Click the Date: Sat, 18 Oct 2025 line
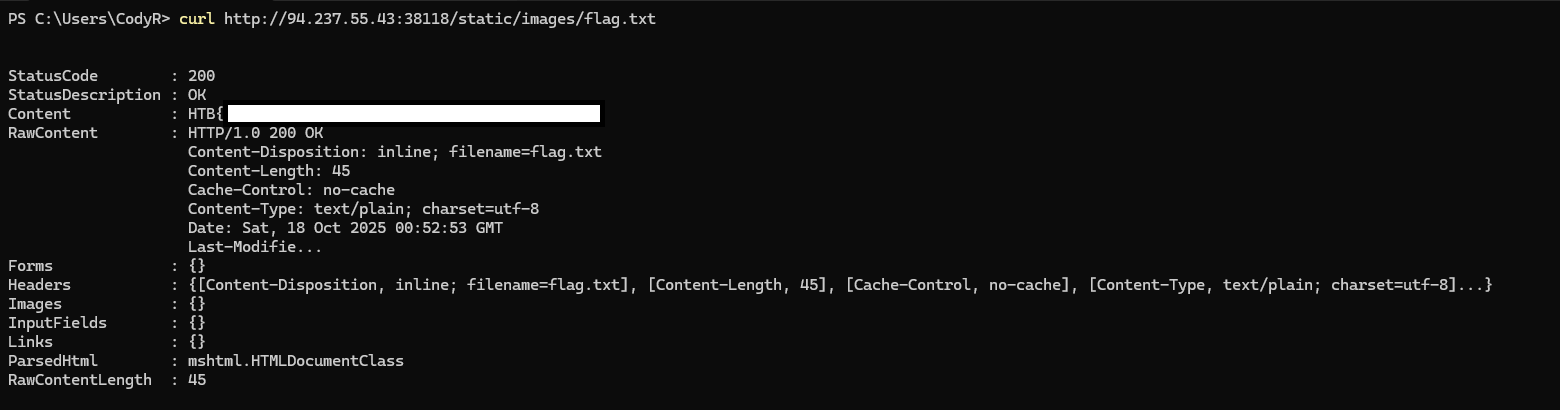 345,228
